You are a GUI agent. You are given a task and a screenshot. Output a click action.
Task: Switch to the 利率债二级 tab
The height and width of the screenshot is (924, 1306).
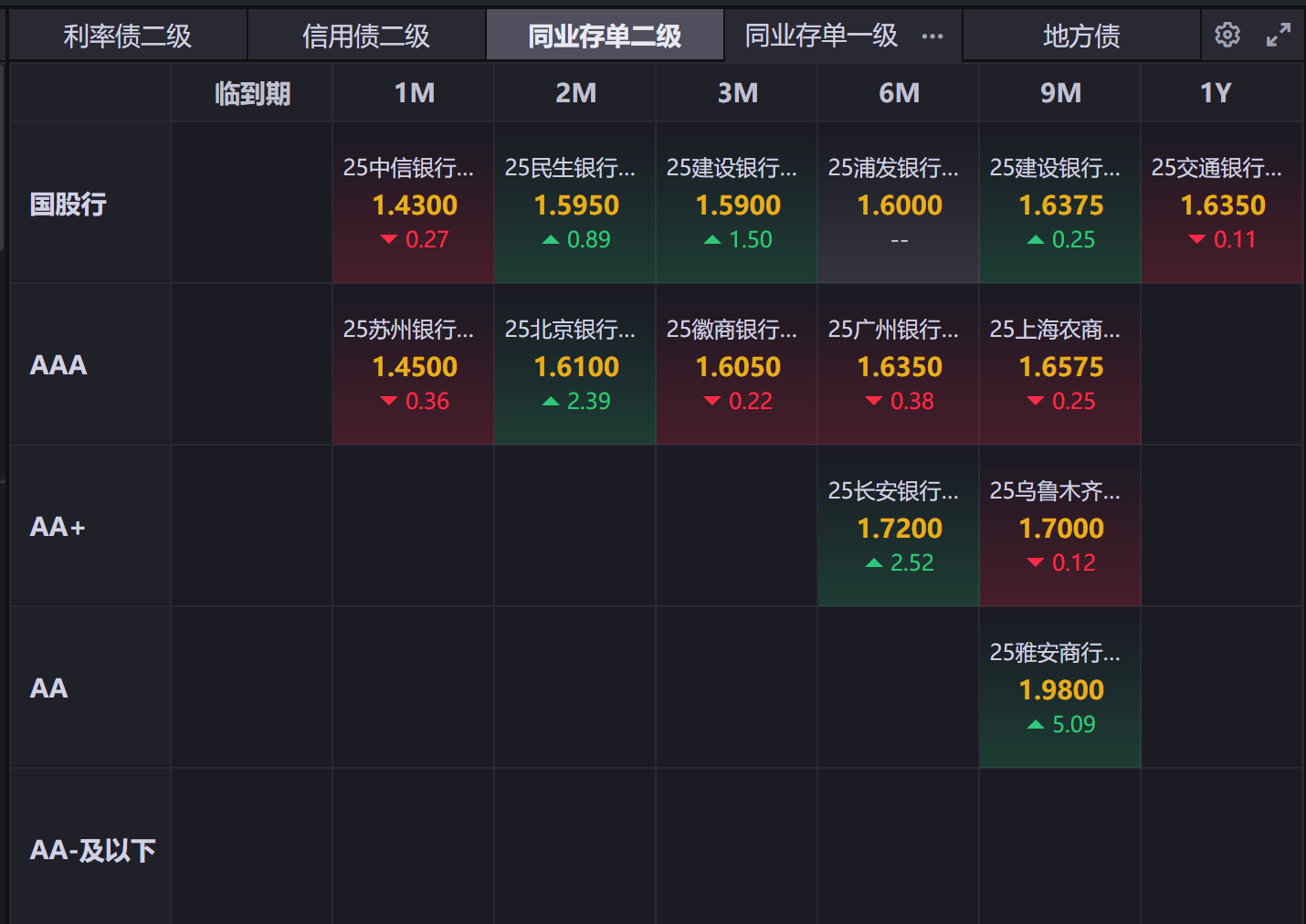[128, 36]
